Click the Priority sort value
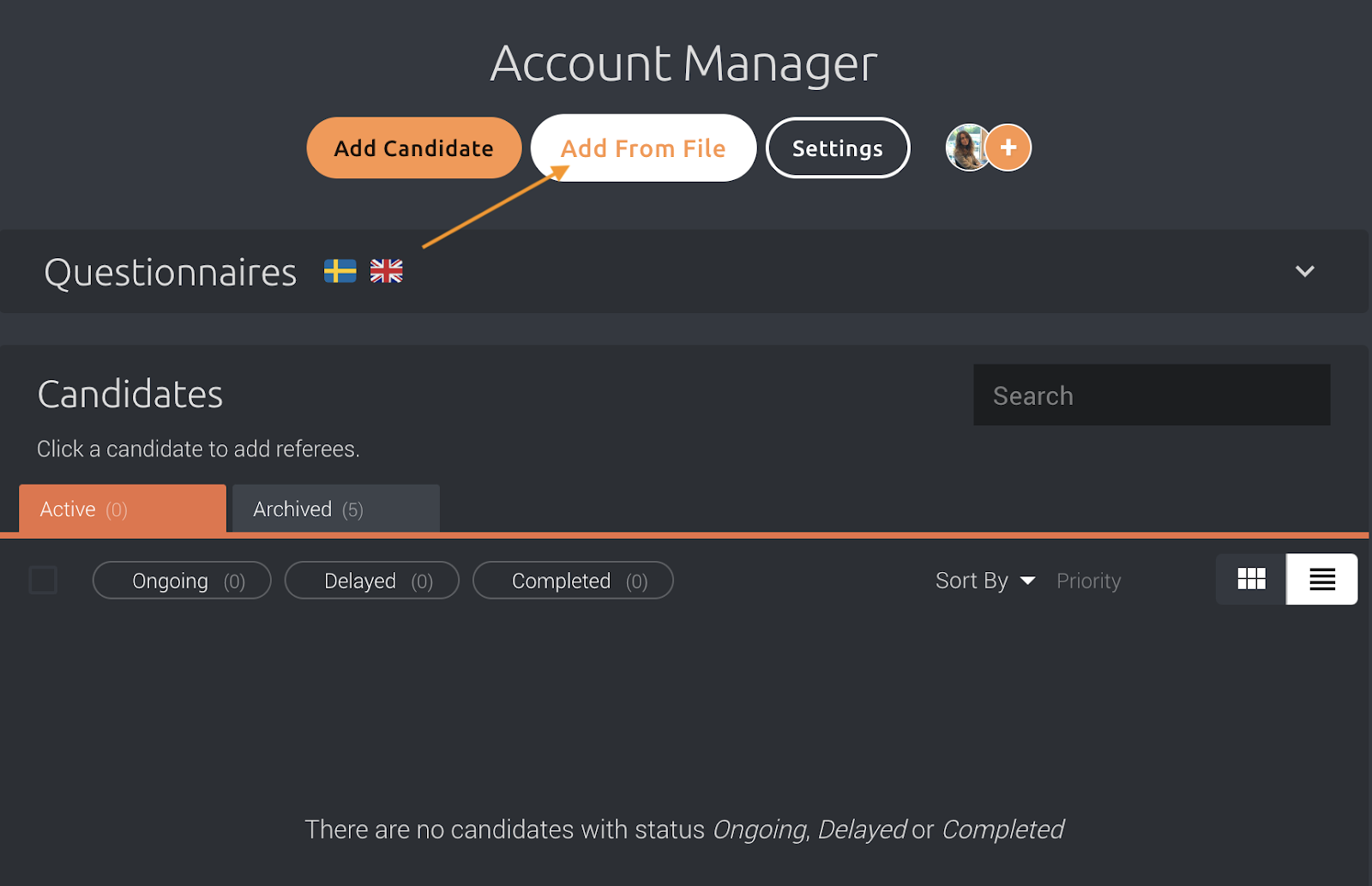This screenshot has height=886, width=1372. click(x=1088, y=581)
